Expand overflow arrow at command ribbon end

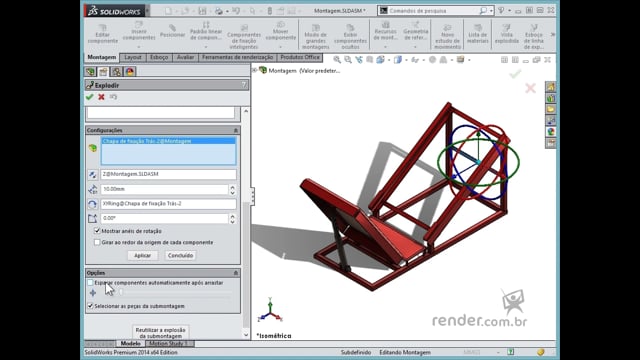point(553,35)
